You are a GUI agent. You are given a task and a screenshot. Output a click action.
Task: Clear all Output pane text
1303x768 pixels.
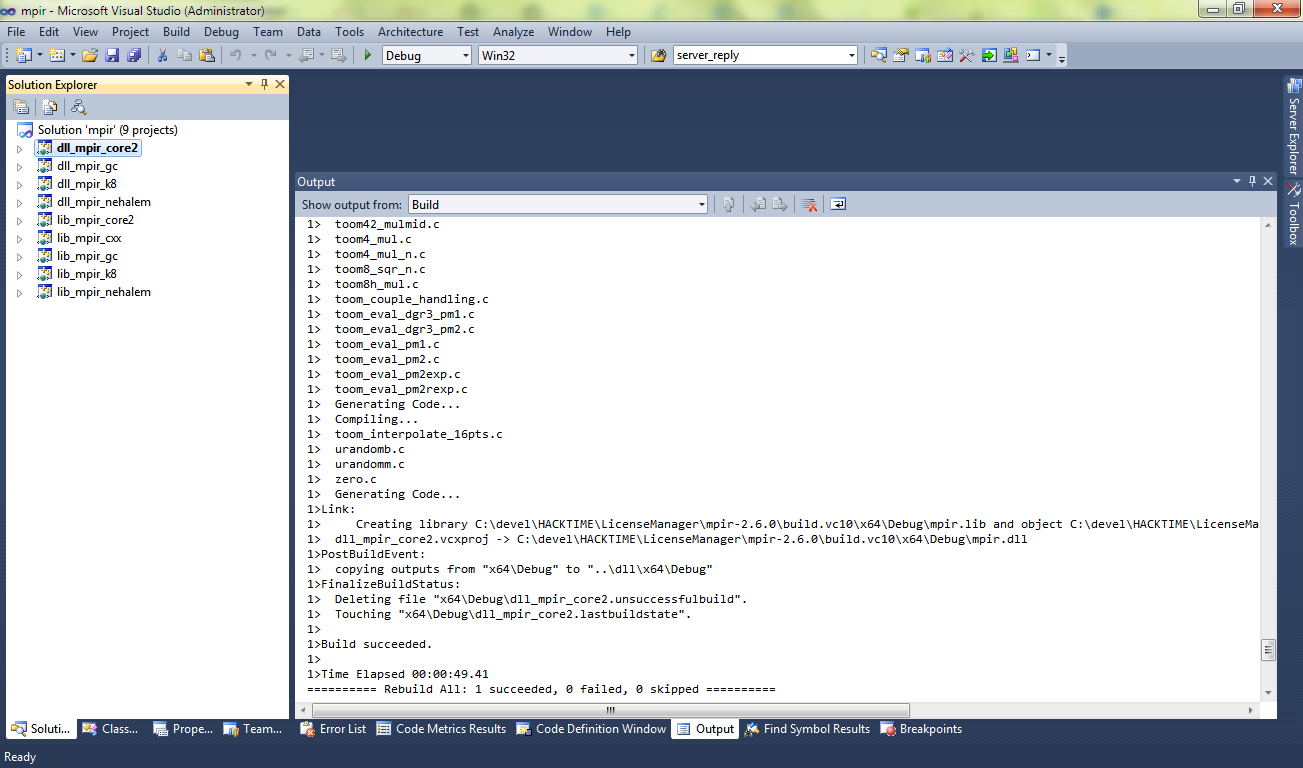[810, 204]
